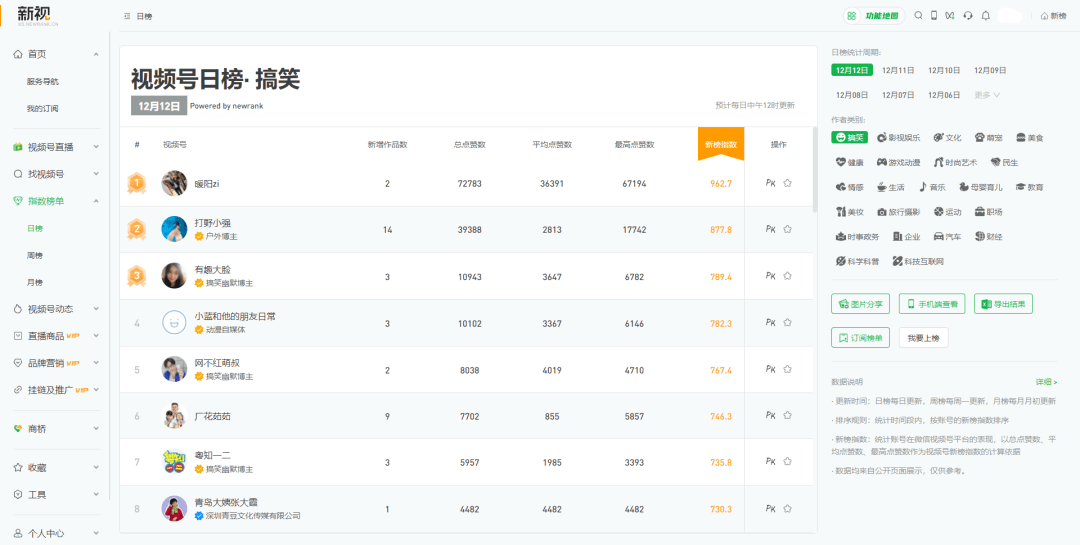1080x545 pixels.
Task: Open 有趣大脸 profile avatar thumbnail
Action: [174, 276]
